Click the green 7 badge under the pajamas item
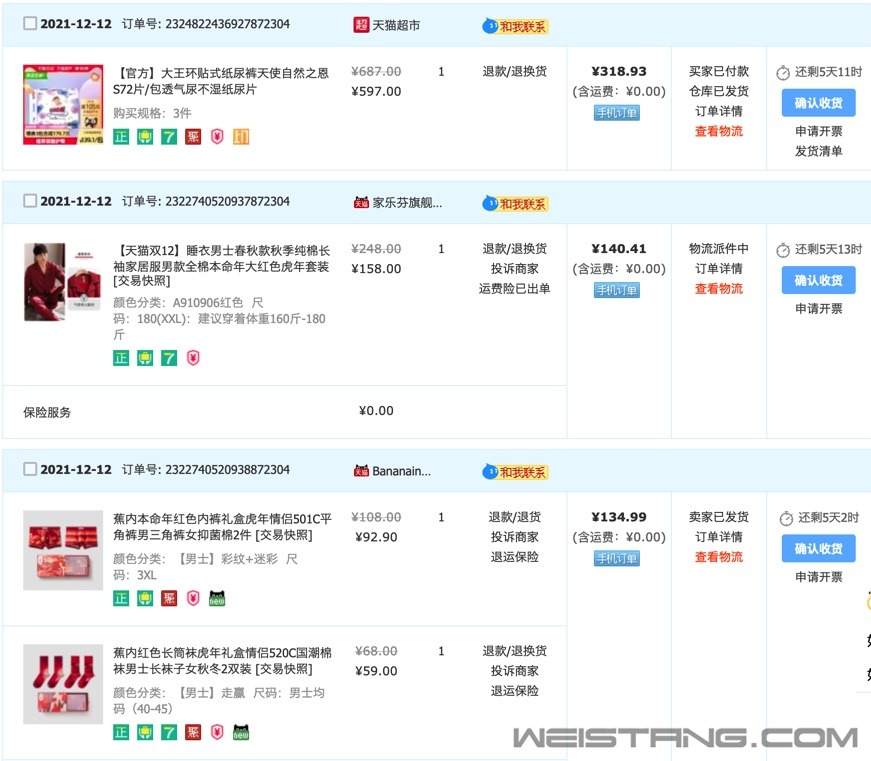This screenshot has height=761, width=871. (169, 358)
